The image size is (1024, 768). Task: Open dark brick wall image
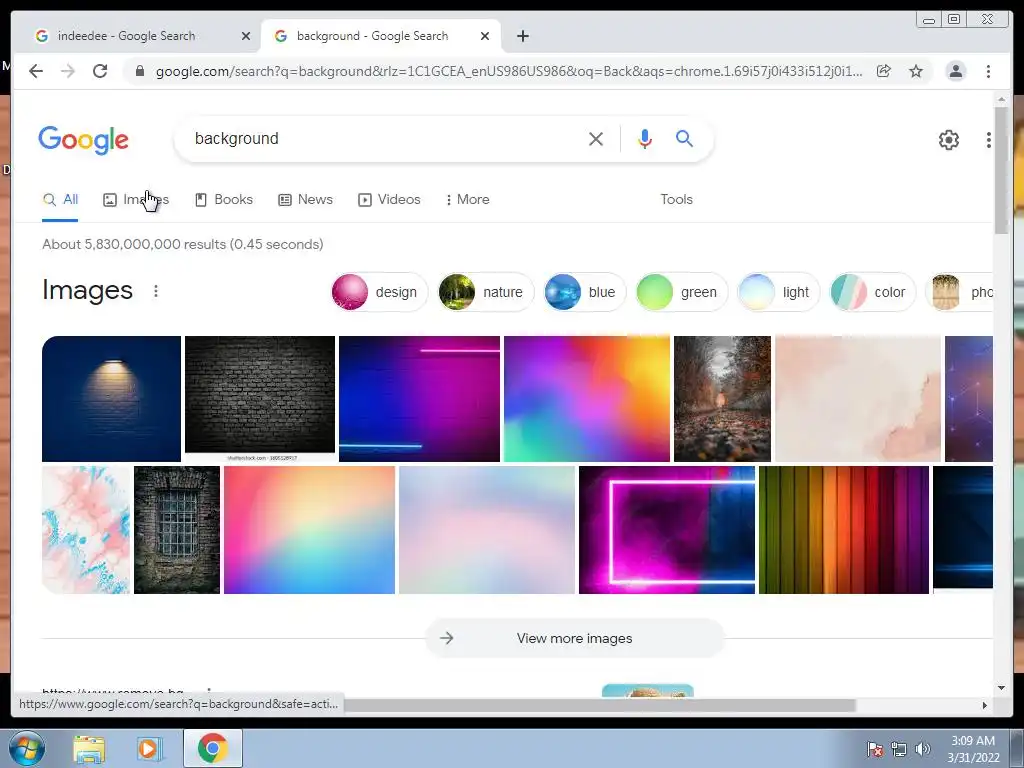(260, 399)
